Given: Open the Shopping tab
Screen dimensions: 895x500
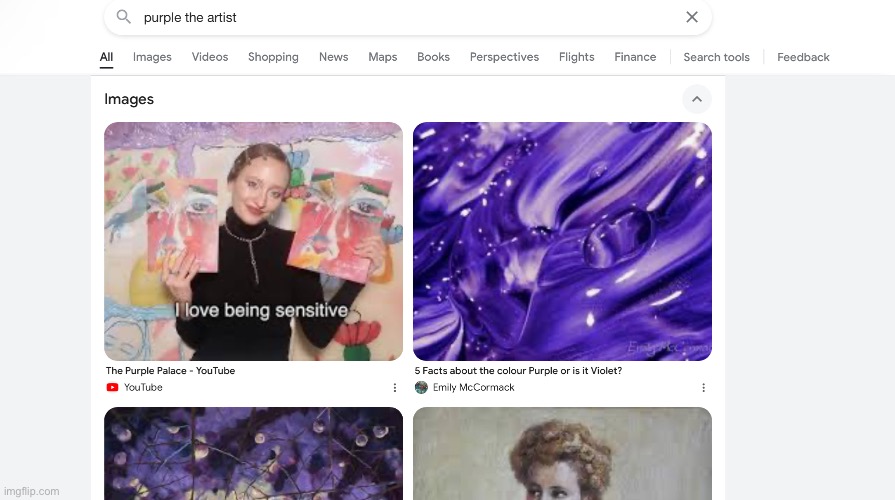Looking at the screenshot, I should (x=273, y=57).
